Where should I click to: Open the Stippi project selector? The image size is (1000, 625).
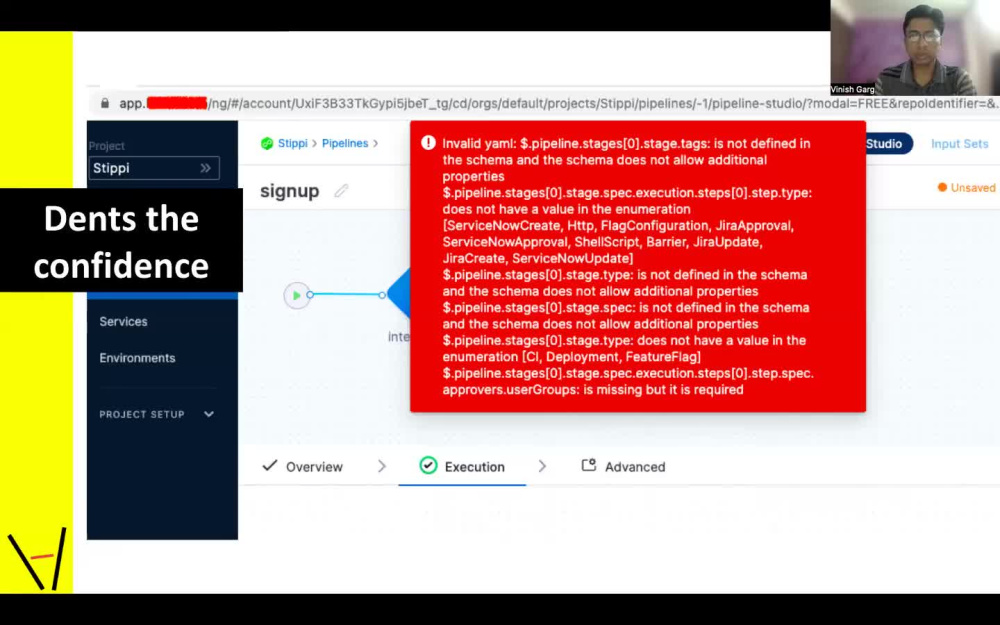tap(154, 168)
